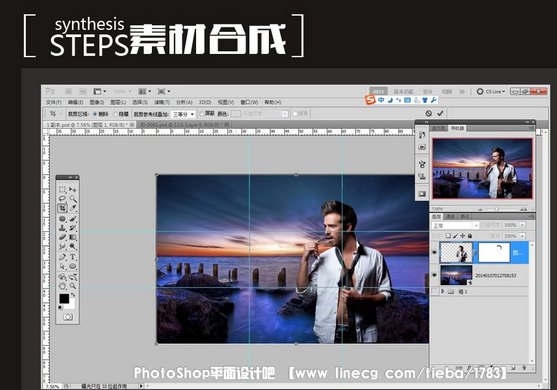Image resolution: width=557 pixels, height=390 pixels.
Task: Switch to the JD-0061.psd document tab
Action: 184,125
